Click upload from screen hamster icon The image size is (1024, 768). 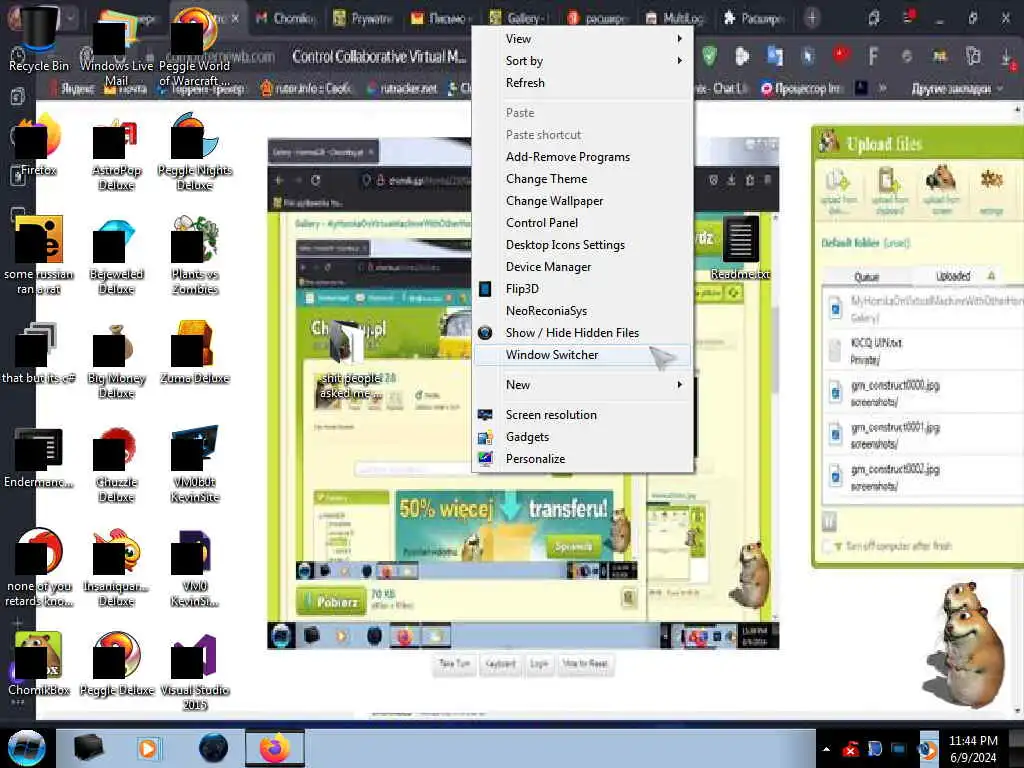941,189
